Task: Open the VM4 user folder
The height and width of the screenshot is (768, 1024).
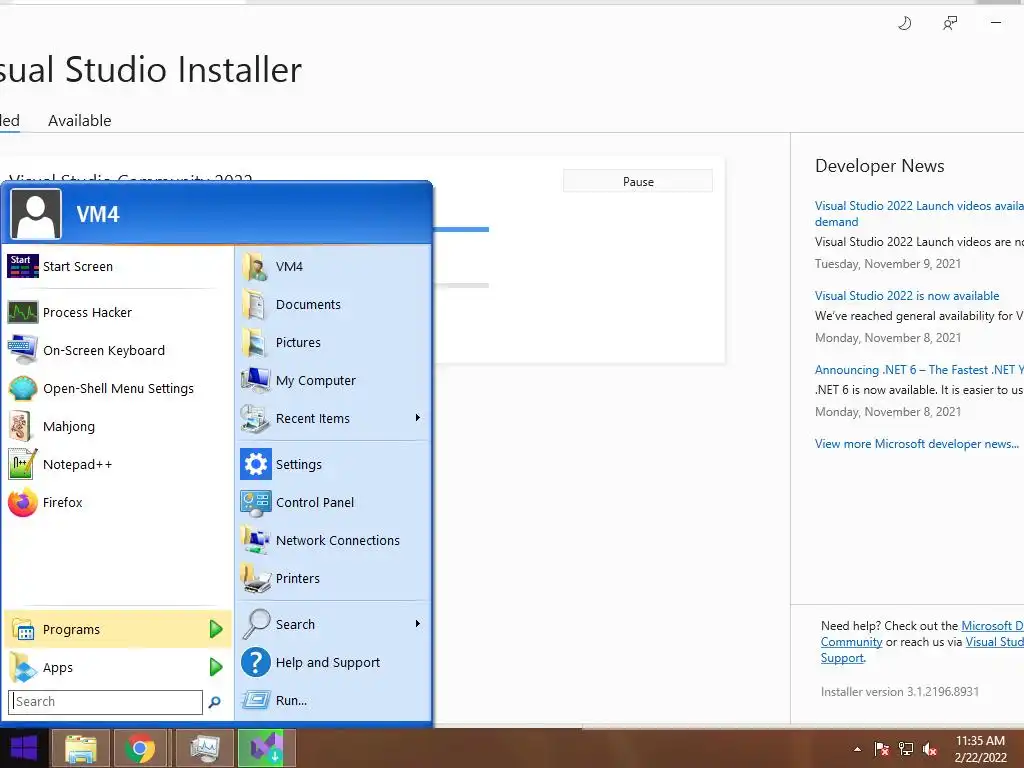Action: point(333,266)
